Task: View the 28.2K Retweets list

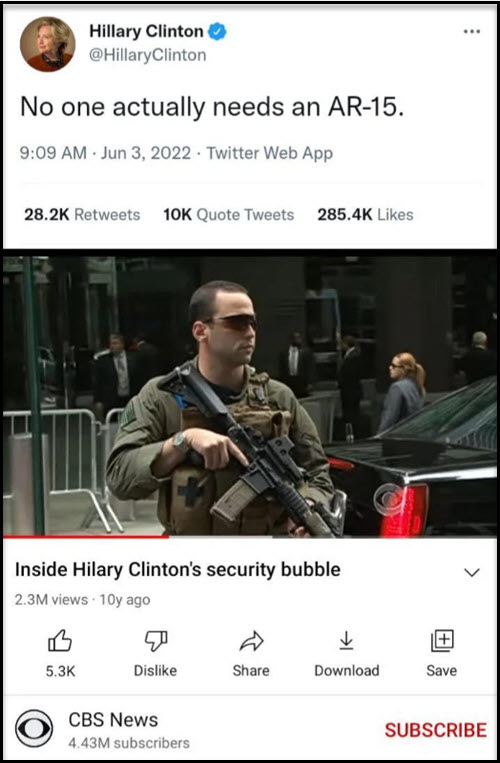Action: point(82,215)
